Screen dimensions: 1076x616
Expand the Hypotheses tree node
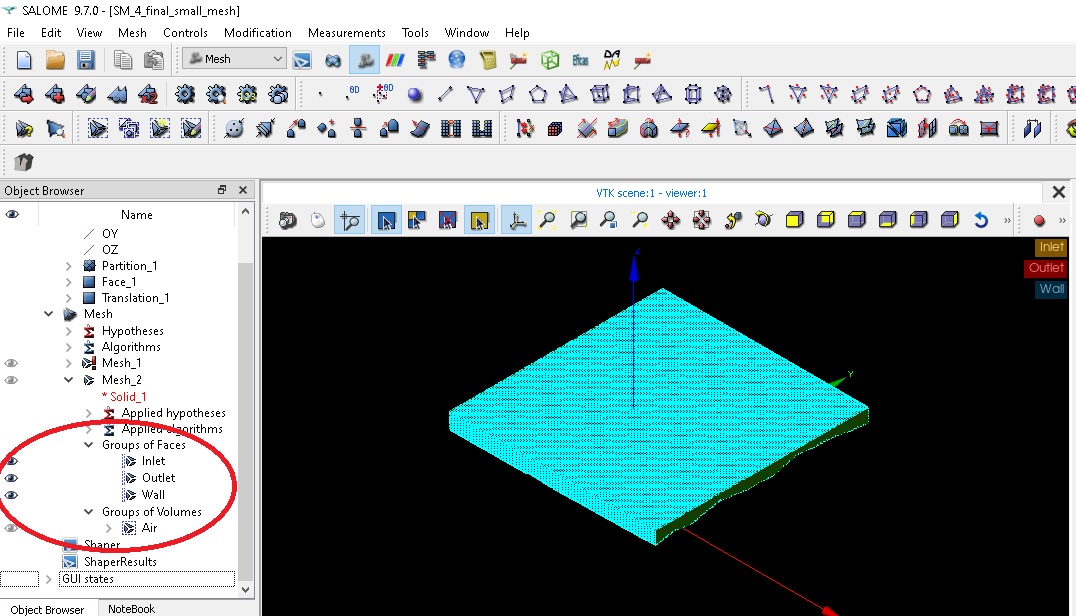pyautogui.click(x=69, y=331)
